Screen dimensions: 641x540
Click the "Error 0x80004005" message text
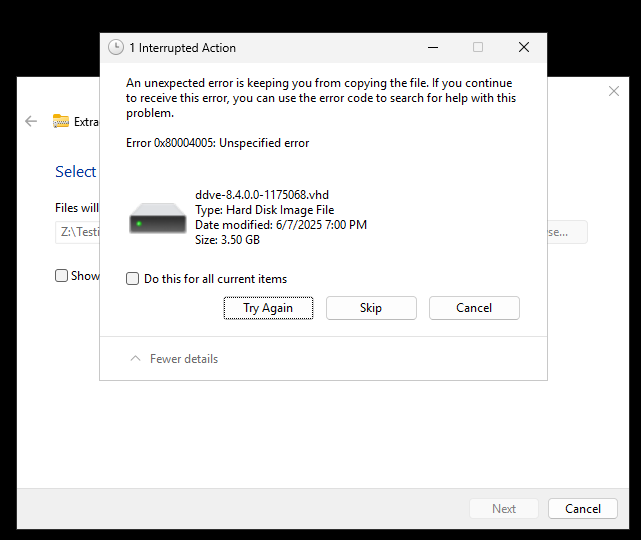(217, 143)
